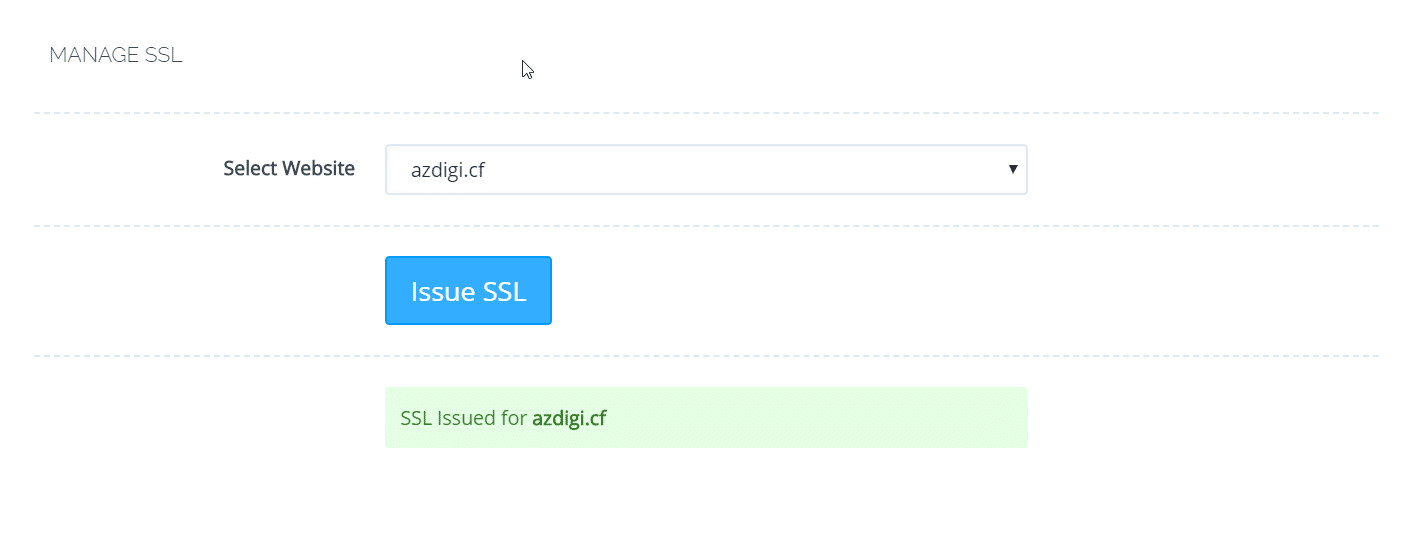Click the Select Website label

coord(288,168)
